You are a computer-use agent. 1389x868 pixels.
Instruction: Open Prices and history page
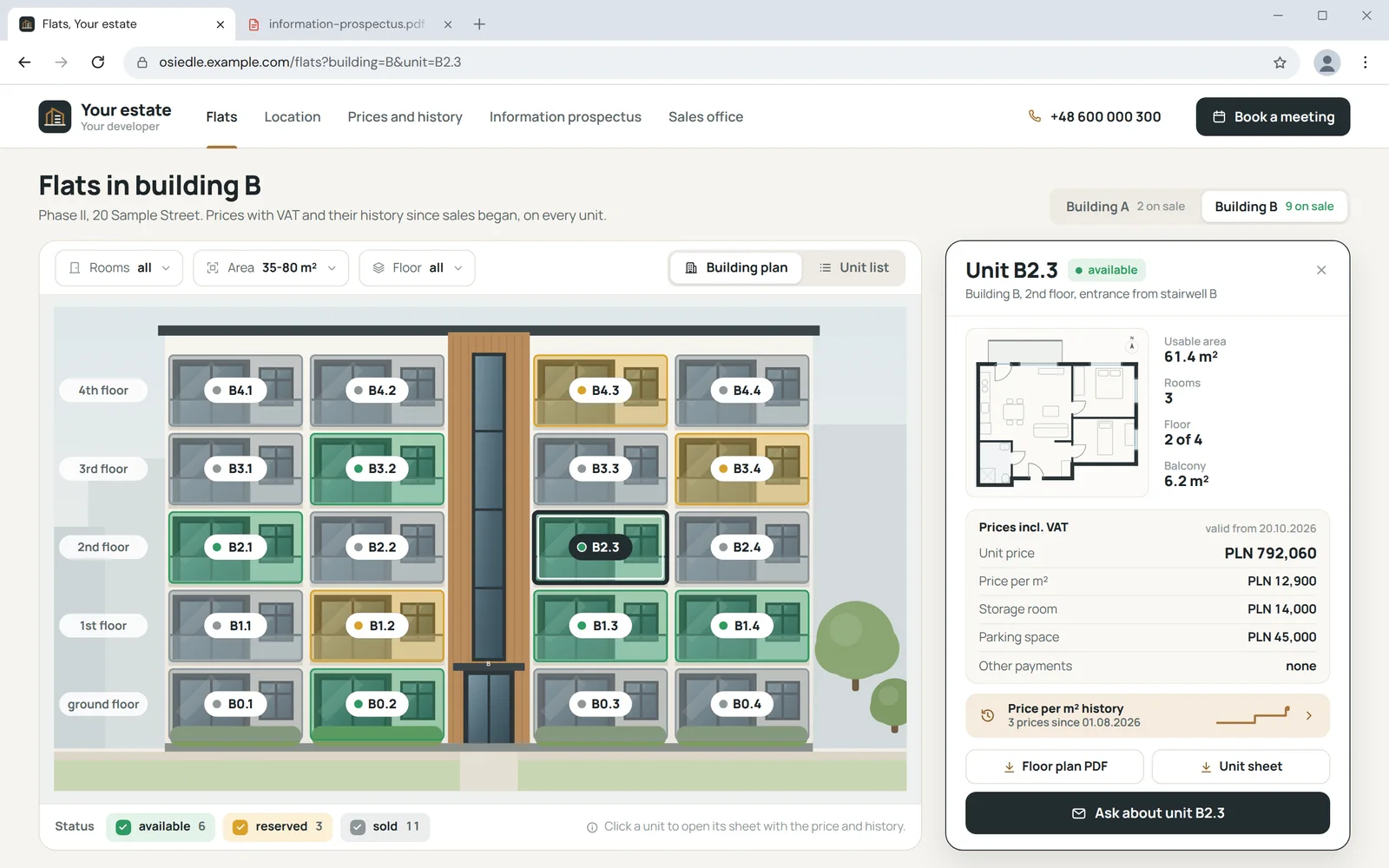405,116
